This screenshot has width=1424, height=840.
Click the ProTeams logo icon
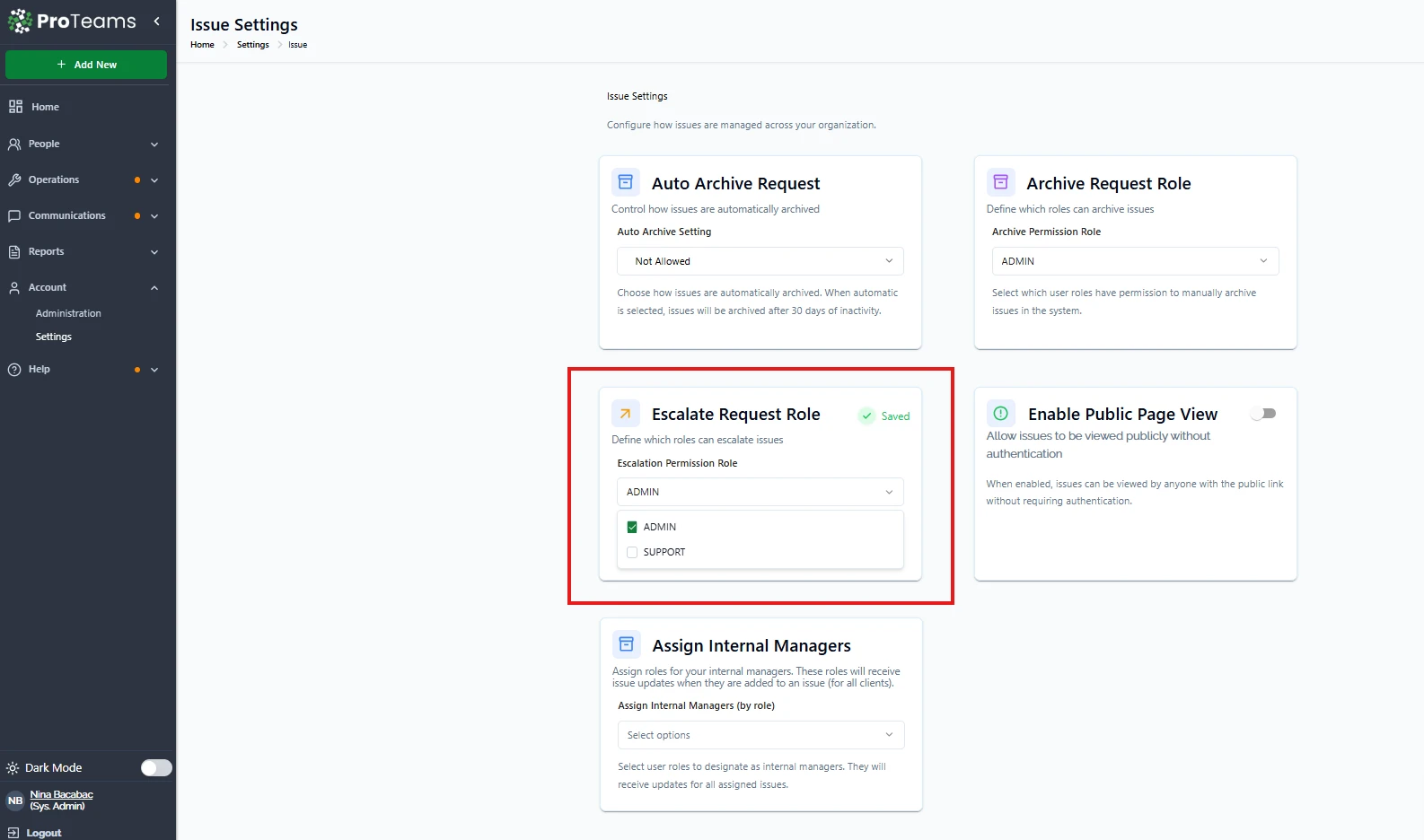pos(20,22)
